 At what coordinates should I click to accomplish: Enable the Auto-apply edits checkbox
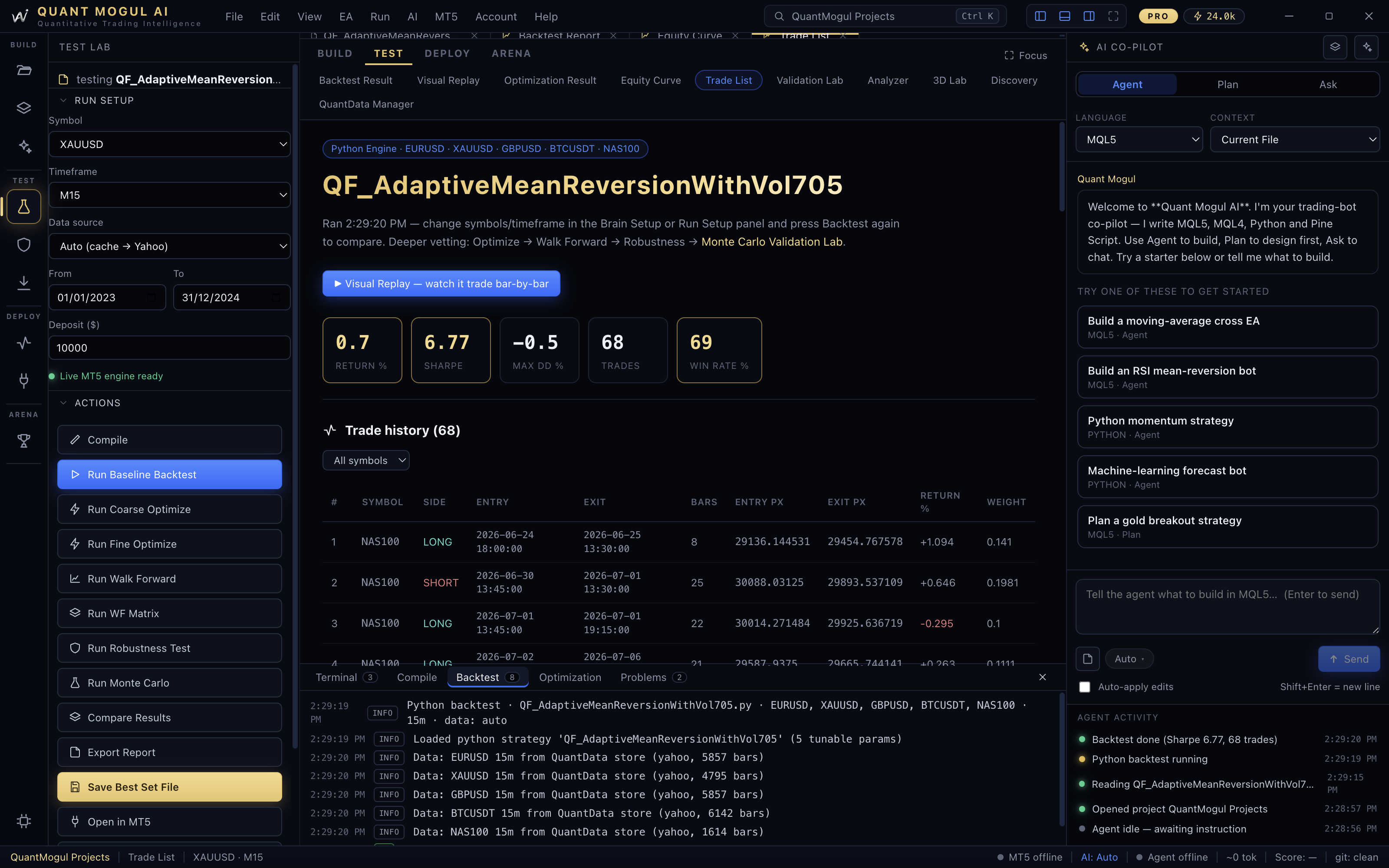1084,687
